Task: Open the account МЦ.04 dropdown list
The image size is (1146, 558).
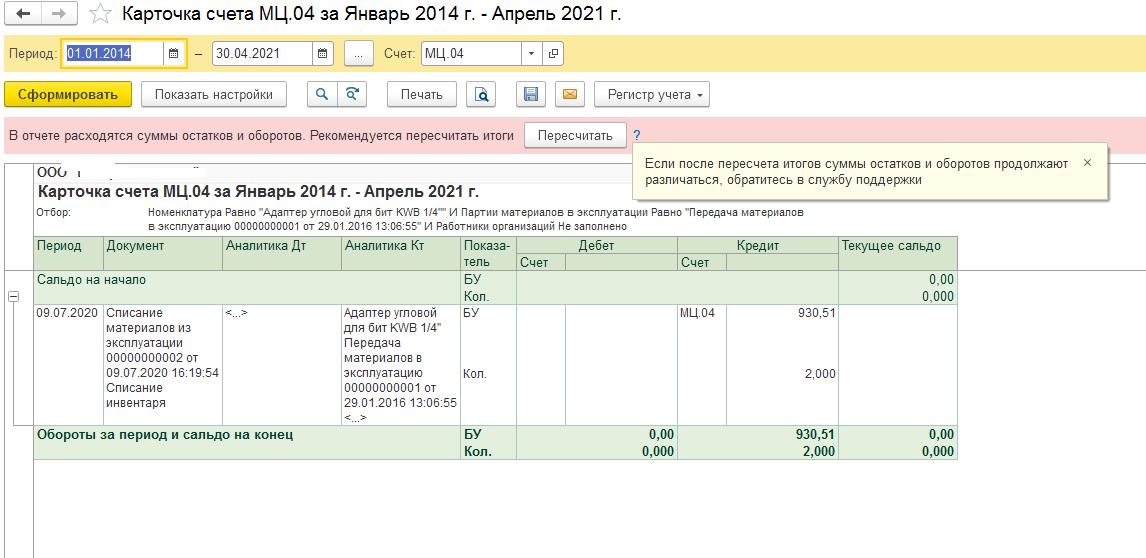Action: click(x=531, y=53)
